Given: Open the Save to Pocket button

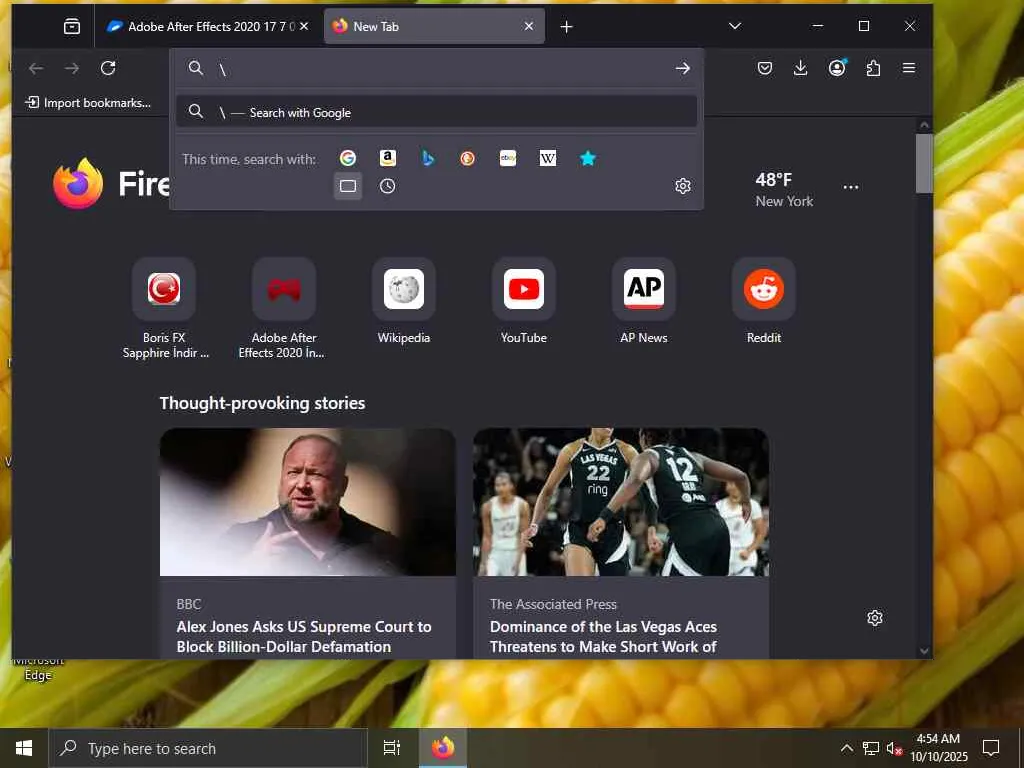Looking at the screenshot, I should click(x=765, y=68).
